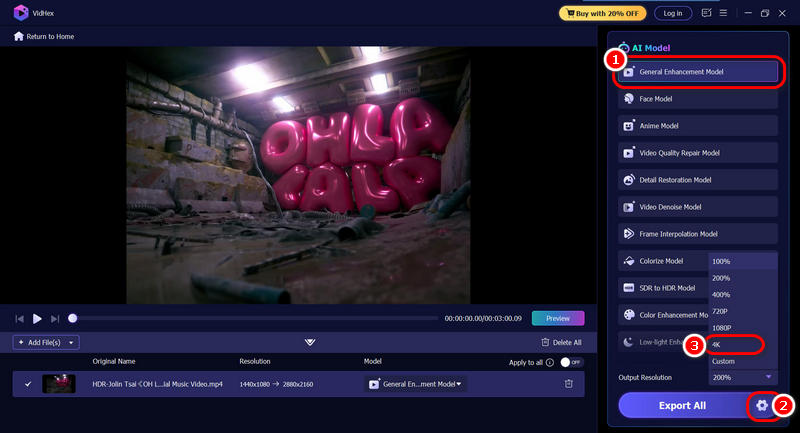Toggle the Apply to all switch
Image resolution: width=800 pixels, height=433 pixels.
point(570,361)
